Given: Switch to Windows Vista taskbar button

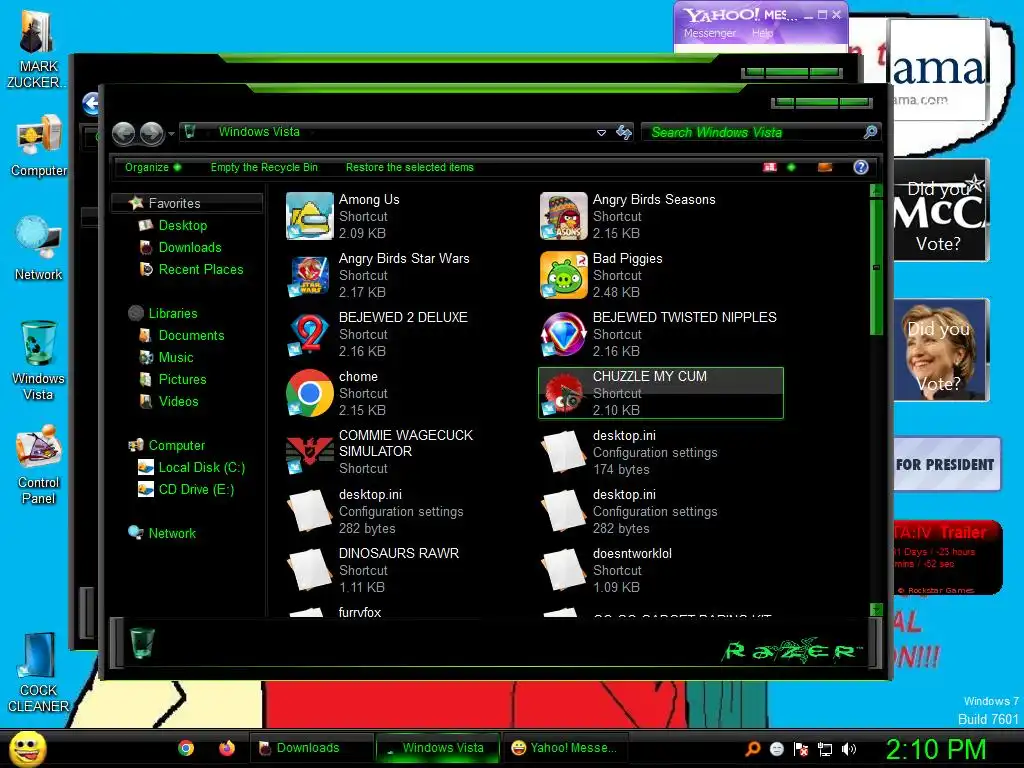Looking at the screenshot, I should pyautogui.click(x=438, y=748).
